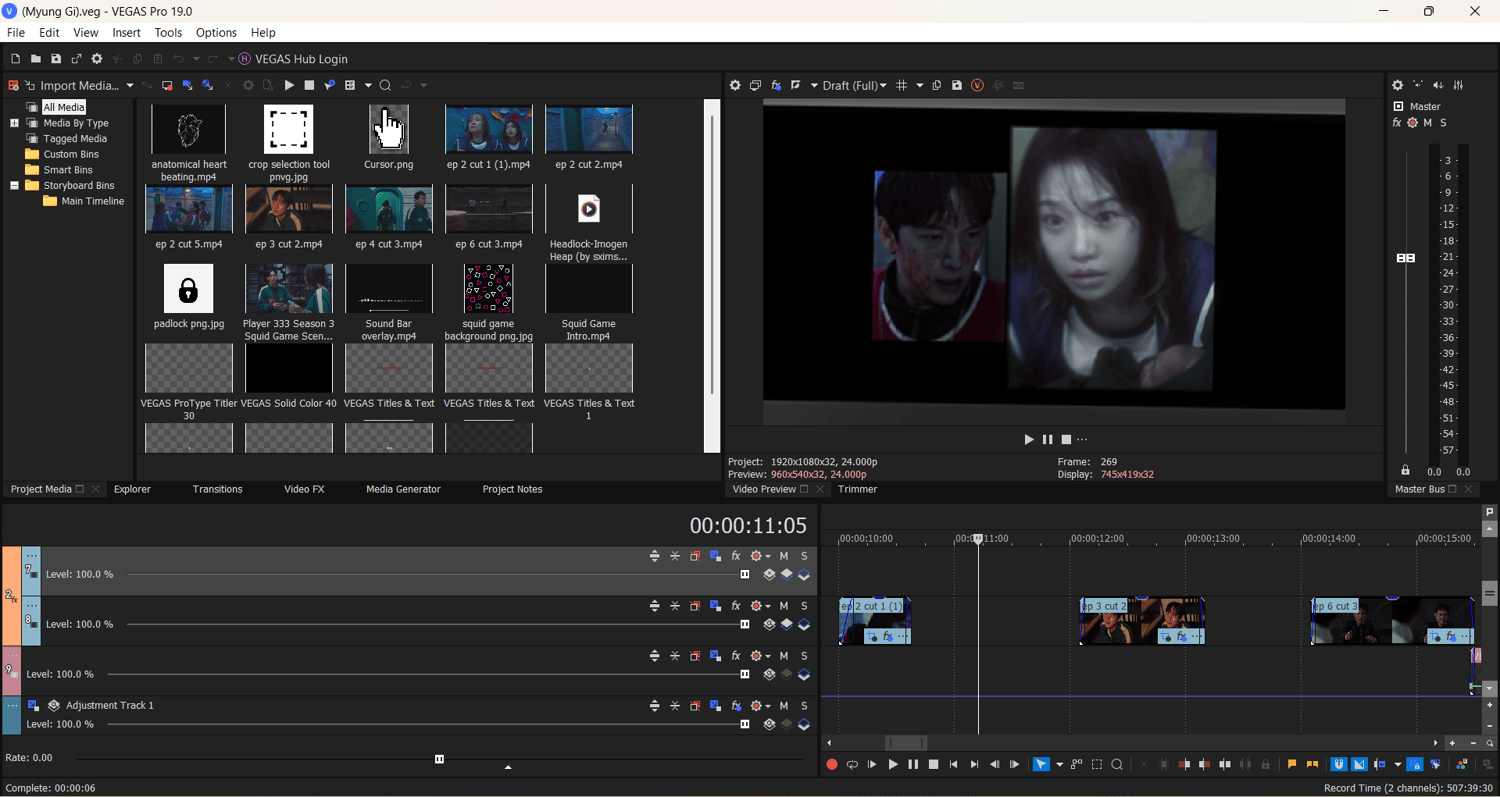Insert a marker on the timeline
Screen dimensions: 1500x797
pos(1292,765)
